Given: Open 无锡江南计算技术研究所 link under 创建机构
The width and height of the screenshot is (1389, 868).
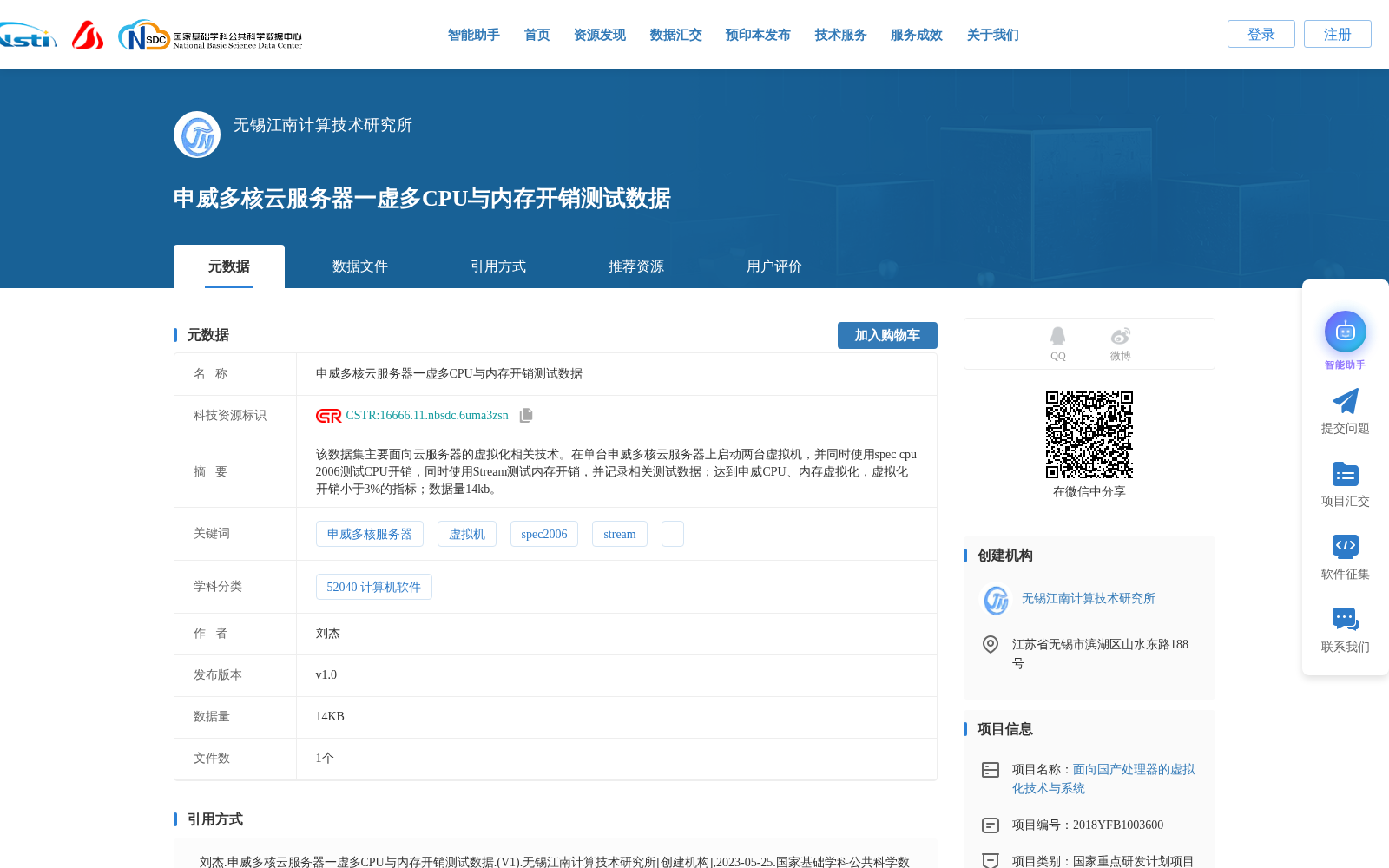Looking at the screenshot, I should [x=1088, y=599].
